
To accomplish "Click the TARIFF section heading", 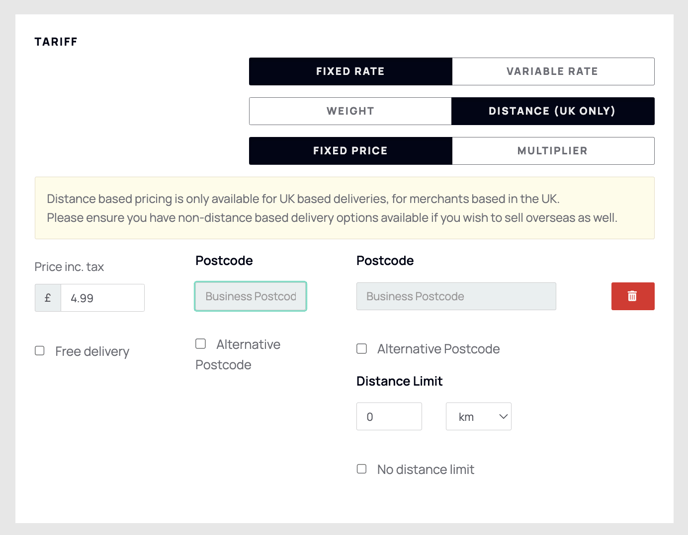I will point(56,42).
